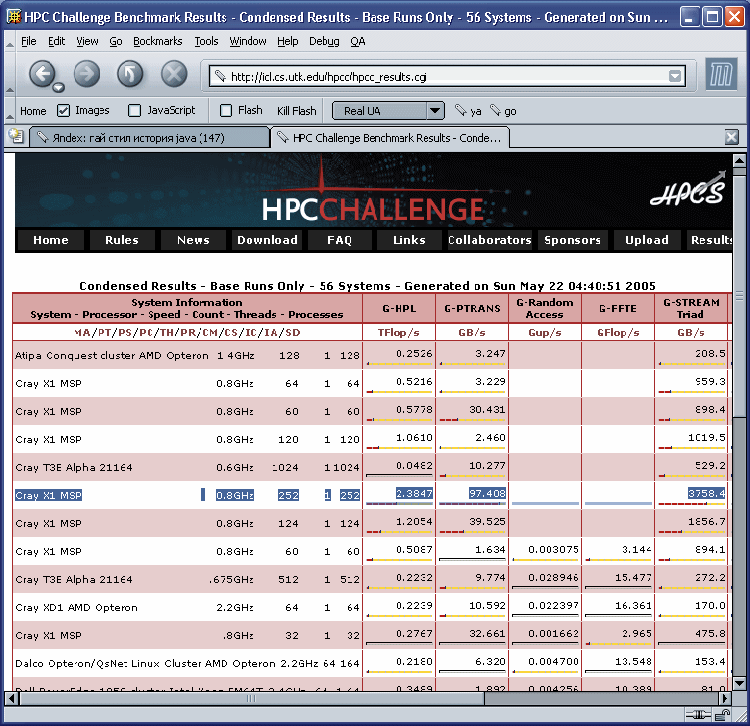Enable the Flash checkbox
The width and height of the screenshot is (750, 726).
(226, 110)
